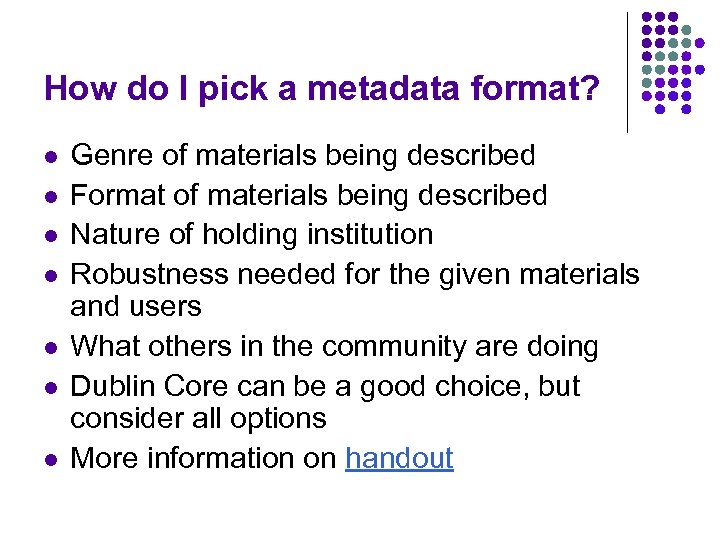Image resolution: width=720 pixels, height=540 pixels.
Task: Select 'What others in the community are doing'
Action: [x=336, y=347]
